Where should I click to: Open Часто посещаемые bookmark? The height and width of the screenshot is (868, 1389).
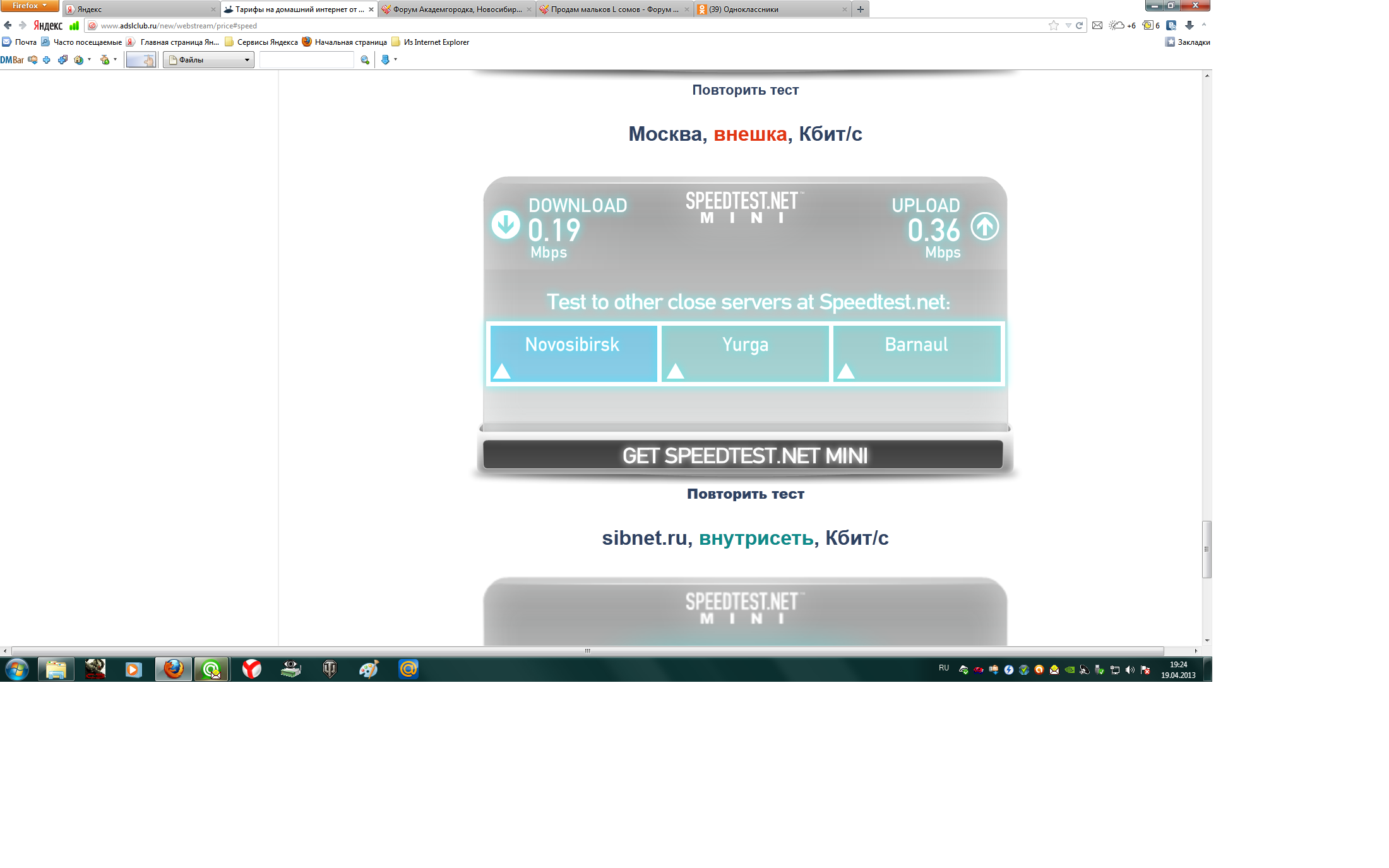click(81, 42)
